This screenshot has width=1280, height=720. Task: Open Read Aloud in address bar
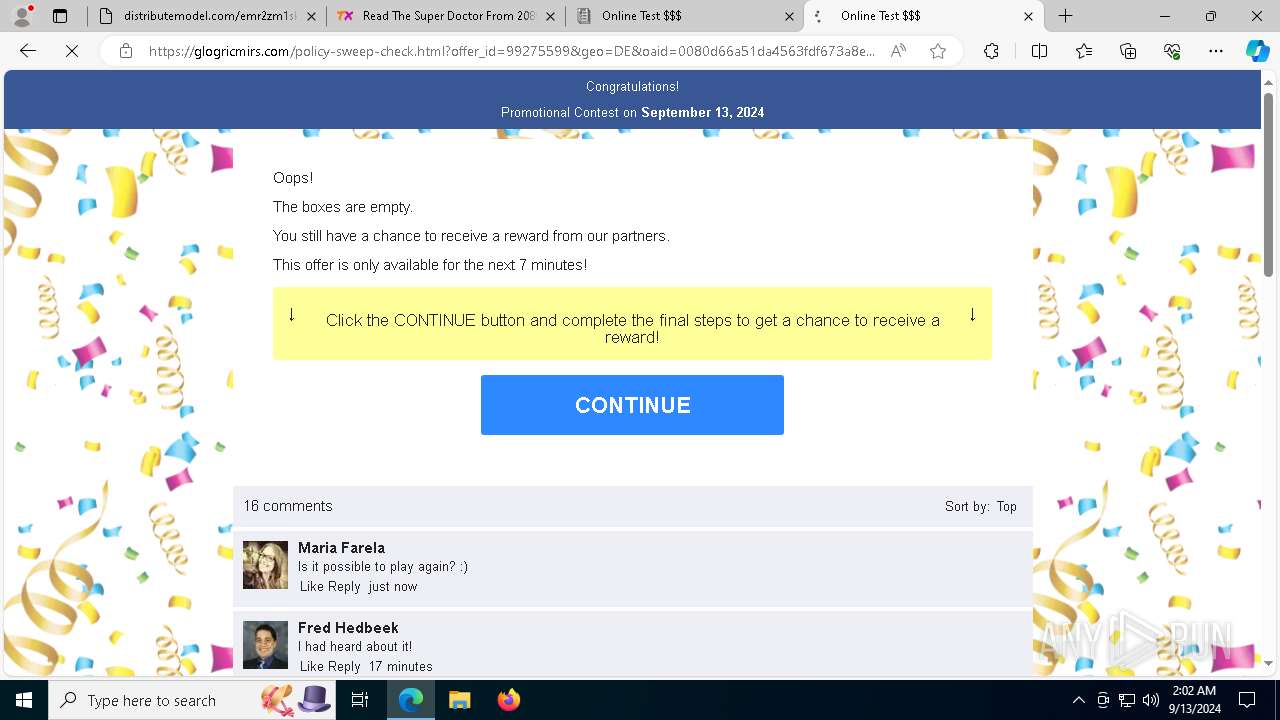(x=898, y=51)
